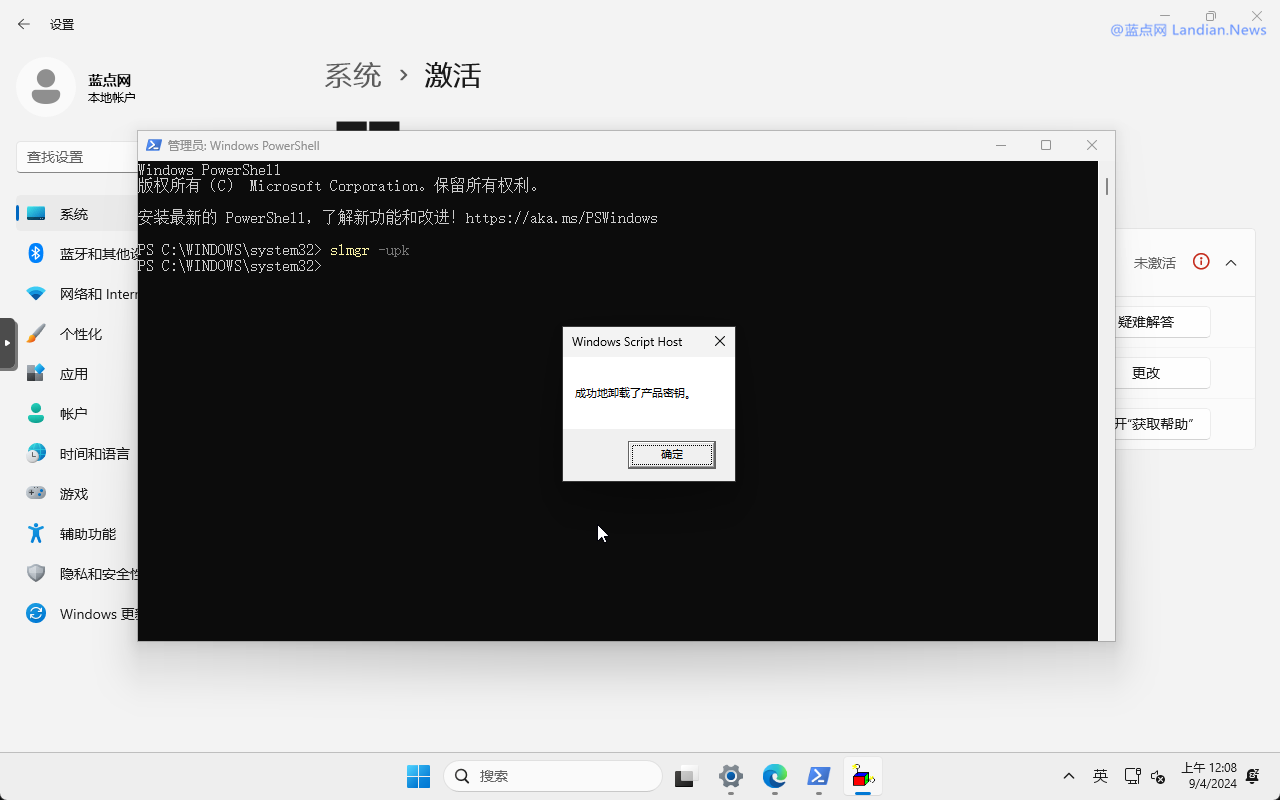Select 游戏 in the sidebar
The image size is (1280, 800).
click(74, 494)
